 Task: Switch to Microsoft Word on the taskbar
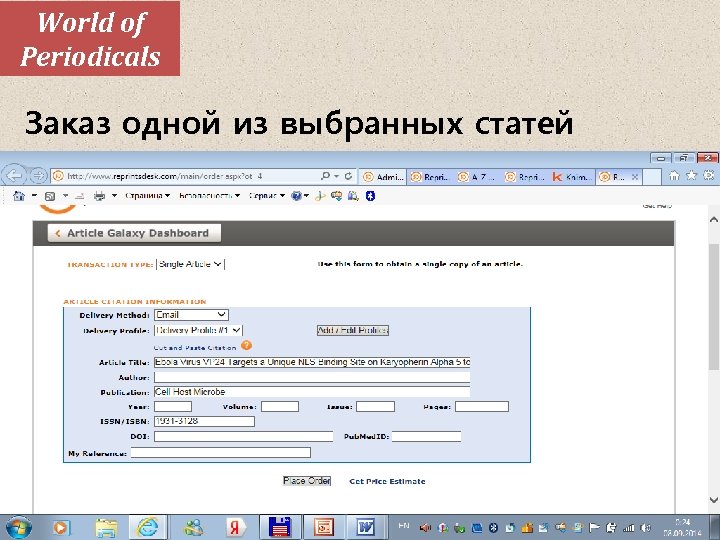coord(366,528)
